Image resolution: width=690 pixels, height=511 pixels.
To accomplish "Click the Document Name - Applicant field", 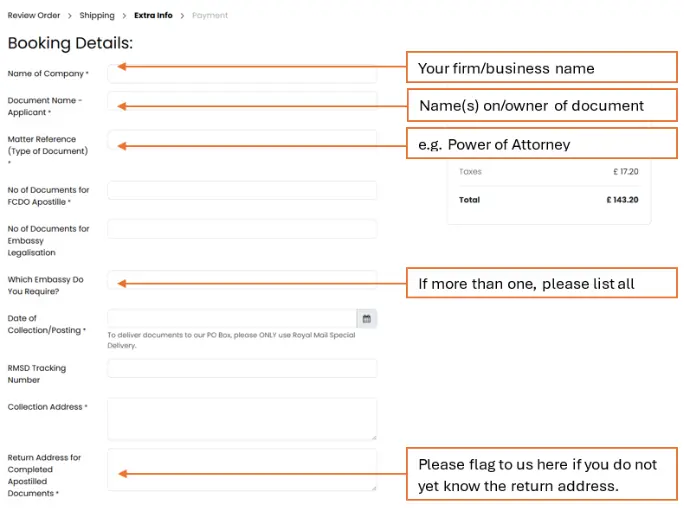I will [242, 102].
